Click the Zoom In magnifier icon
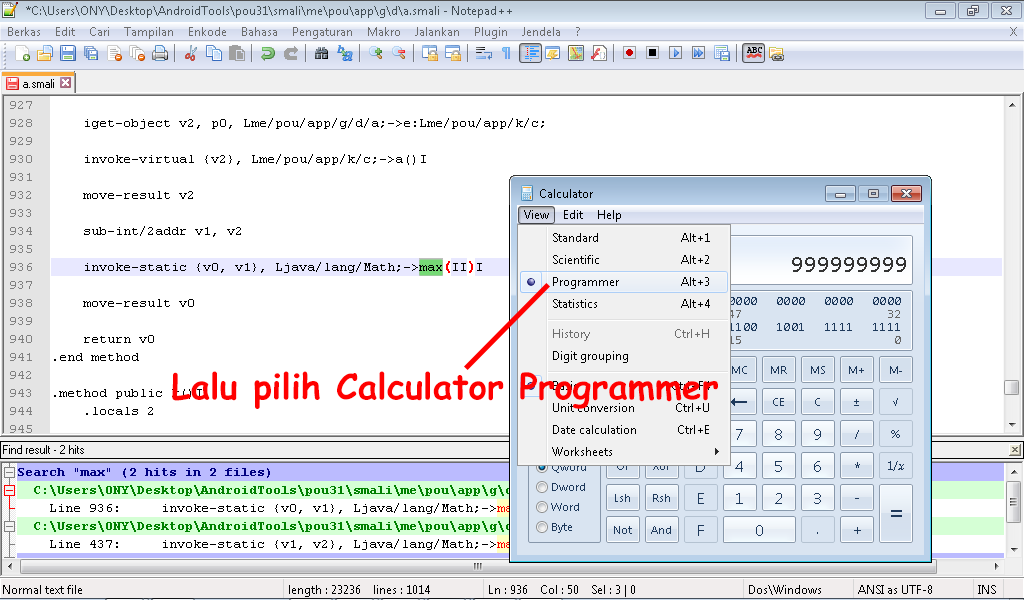The image size is (1024, 600). coord(376,54)
